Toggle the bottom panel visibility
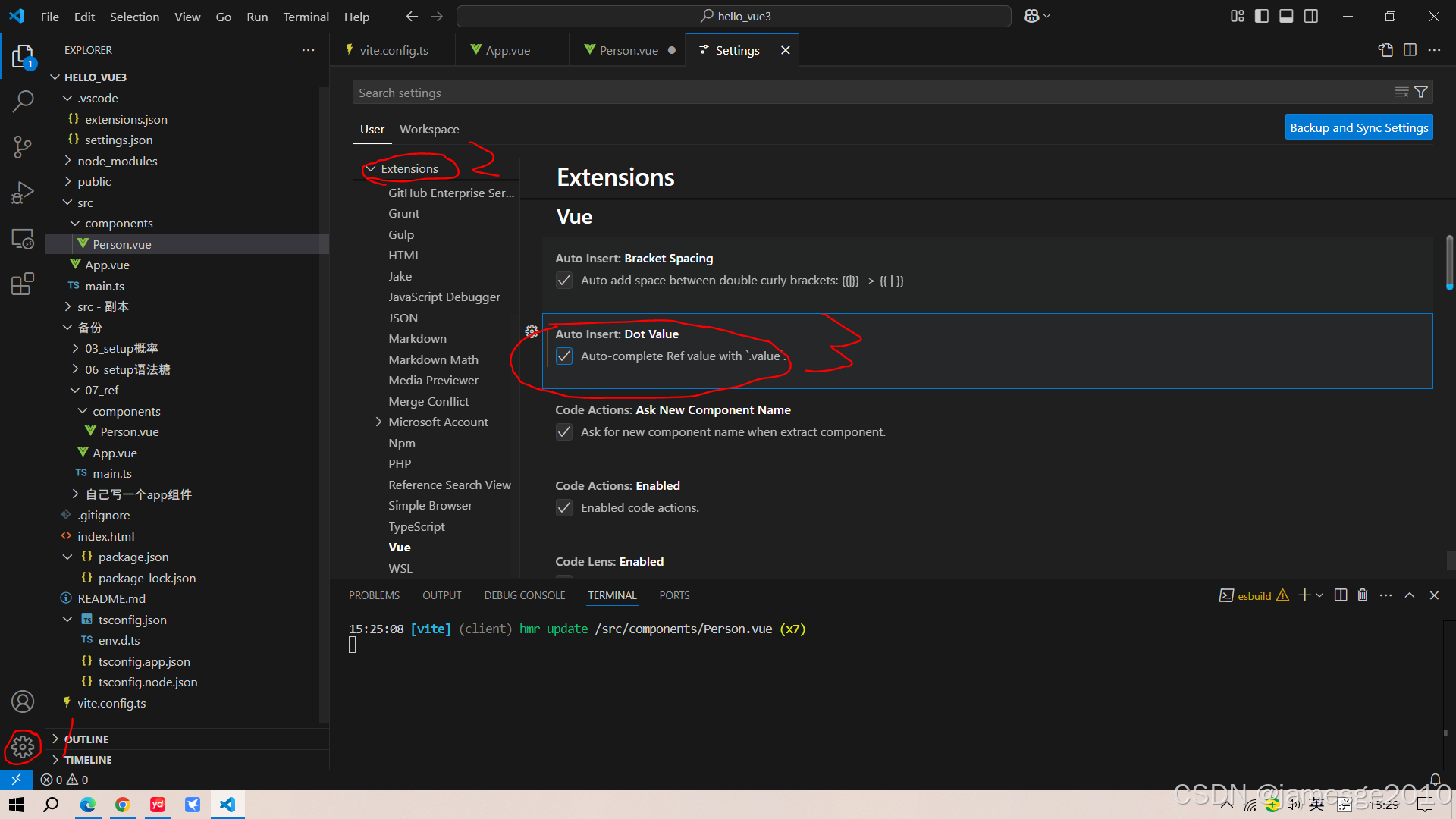Viewport: 1456px width, 819px height. (x=1286, y=16)
